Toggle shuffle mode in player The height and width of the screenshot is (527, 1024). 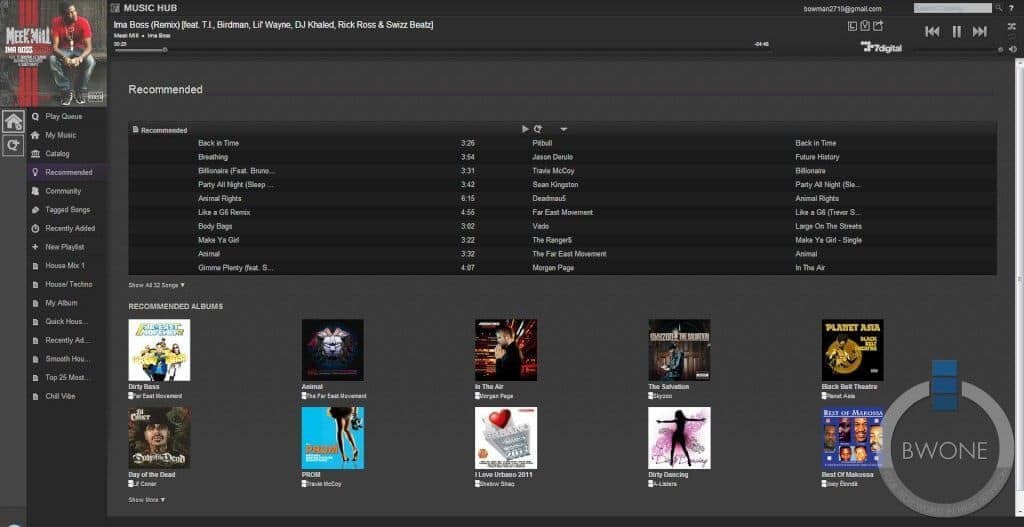pos(1012,27)
